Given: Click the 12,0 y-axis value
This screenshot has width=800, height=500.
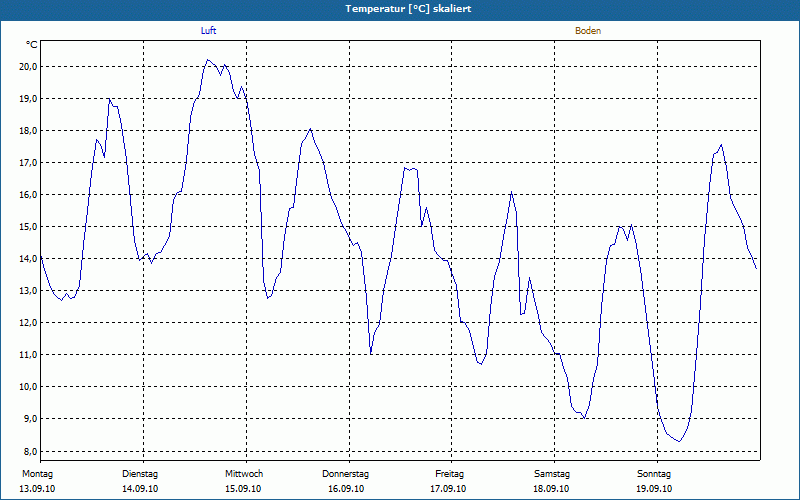Looking at the screenshot, I should point(28,322).
